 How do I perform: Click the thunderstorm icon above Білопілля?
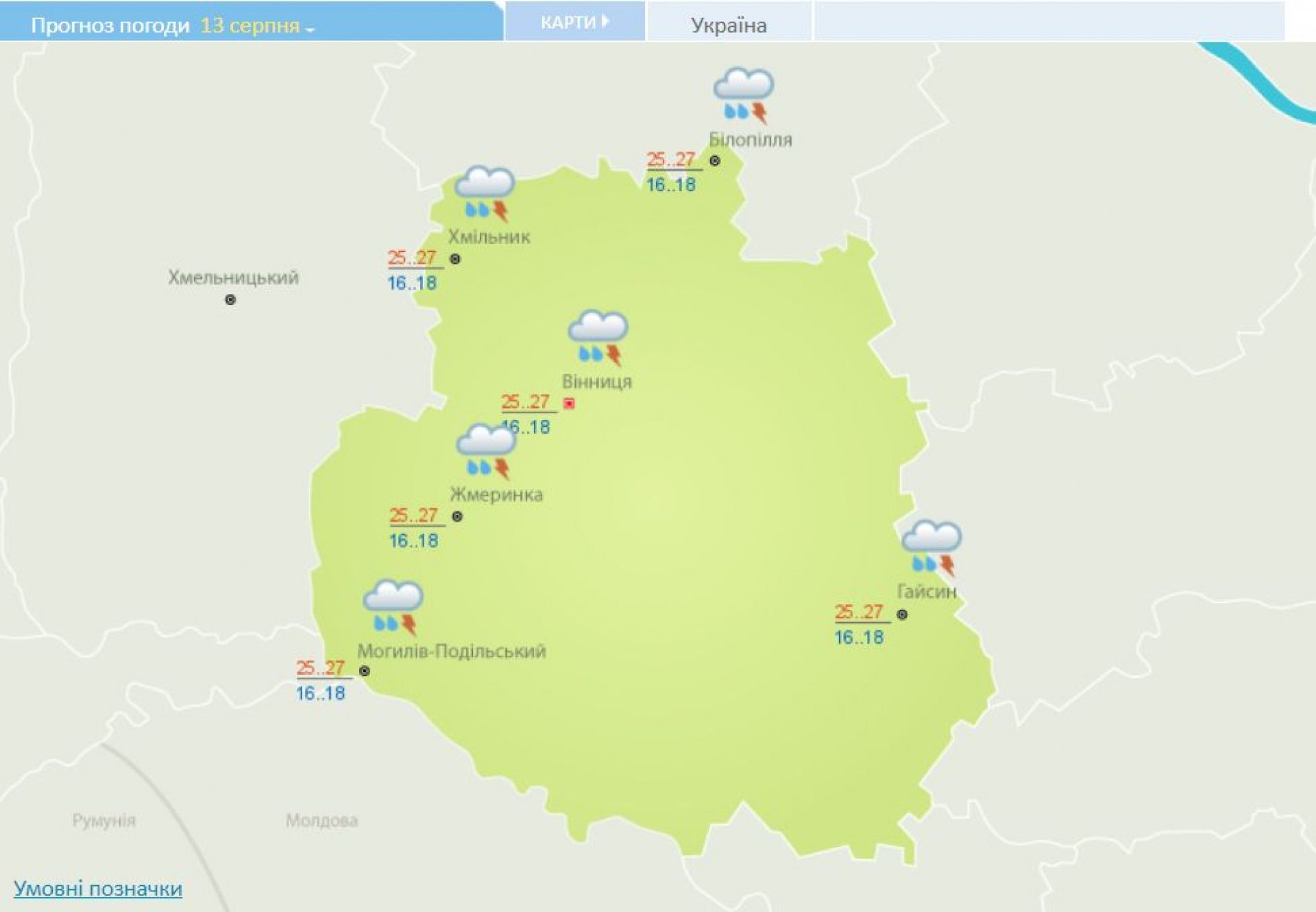(743, 95)
